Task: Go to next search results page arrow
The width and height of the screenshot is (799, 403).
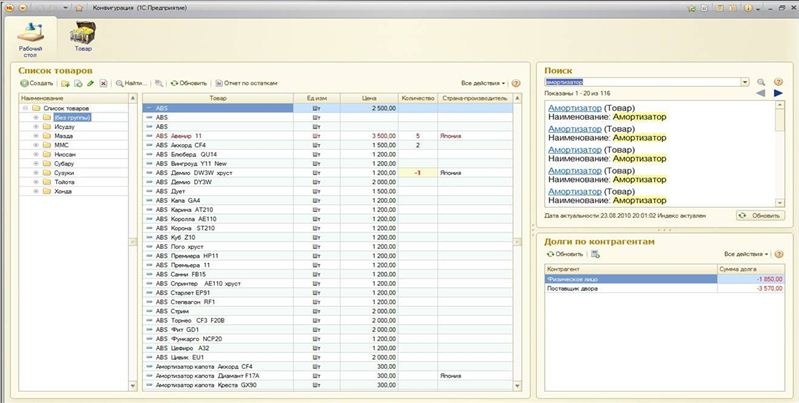Action: (778, 93)
